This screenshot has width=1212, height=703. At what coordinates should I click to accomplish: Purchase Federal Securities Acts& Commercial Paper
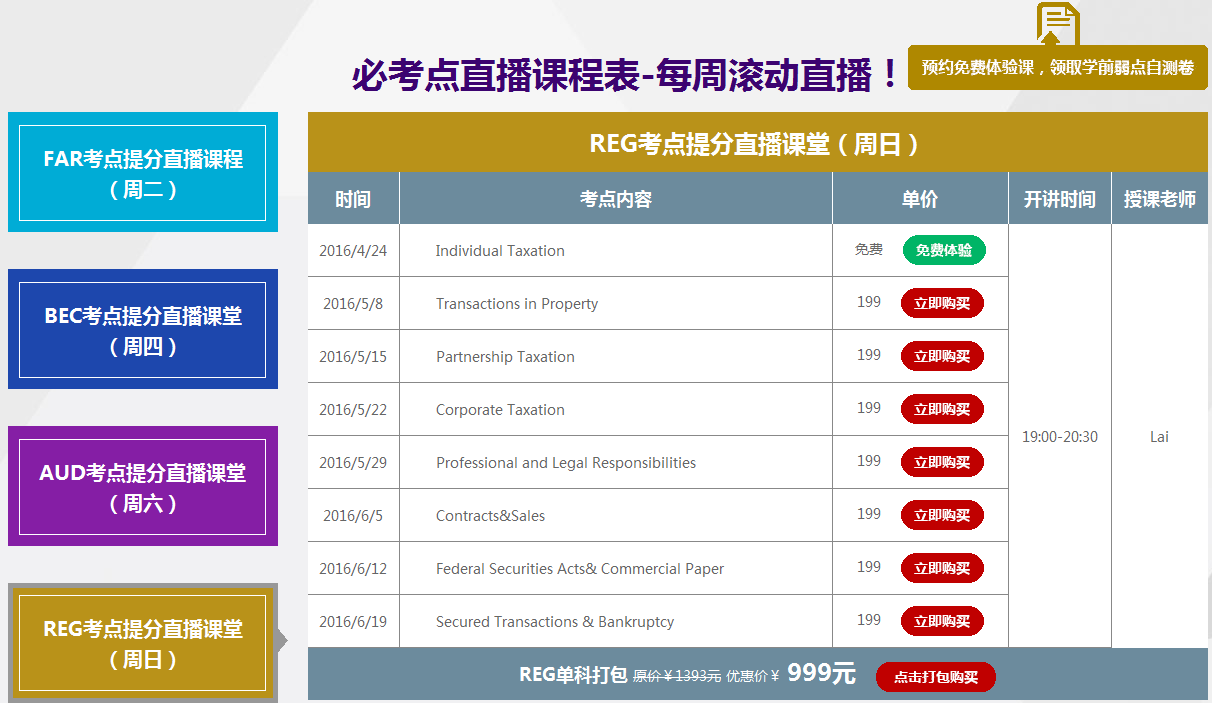[x=942, y=568]
